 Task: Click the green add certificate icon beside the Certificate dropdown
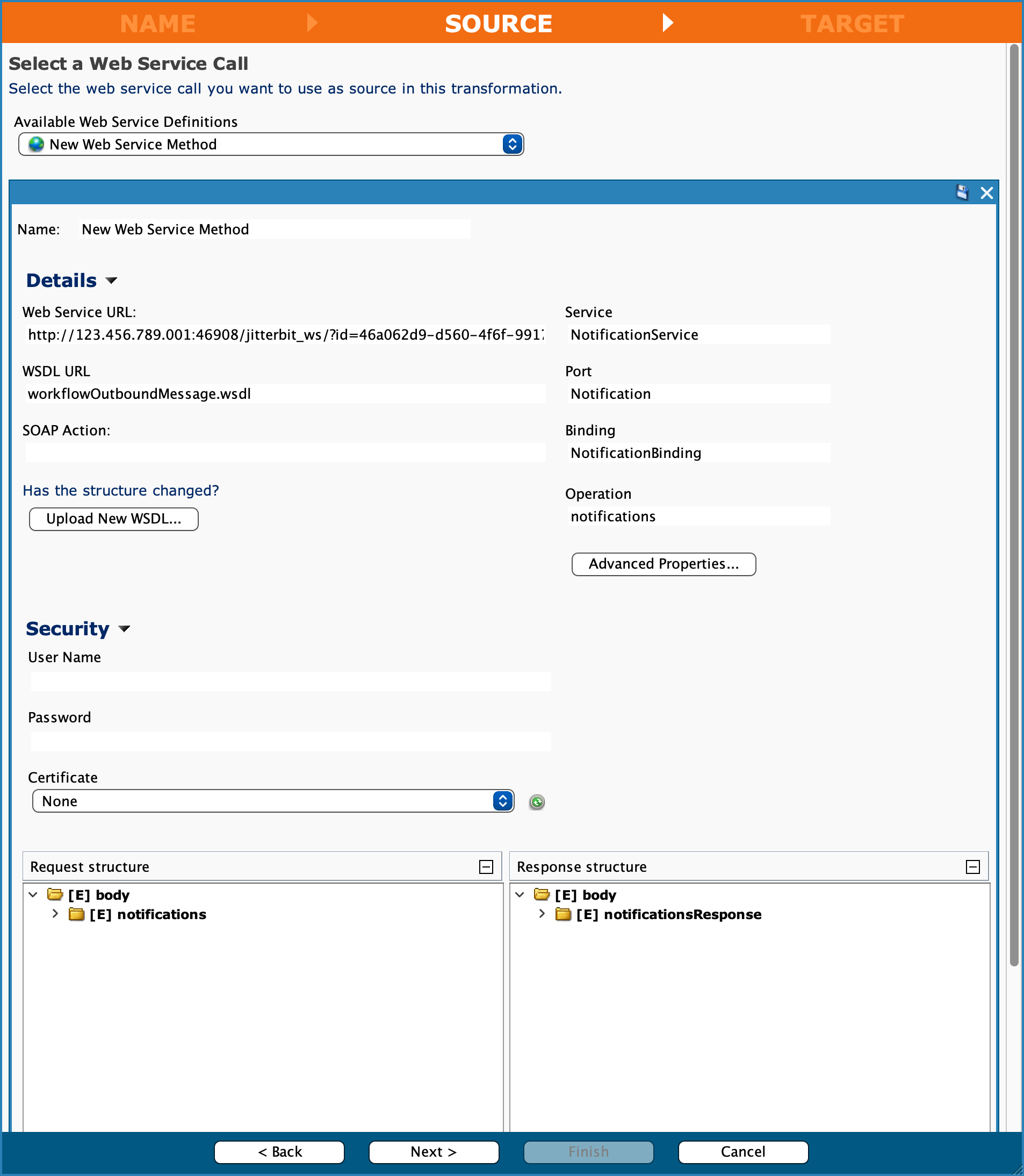point(537,801)
